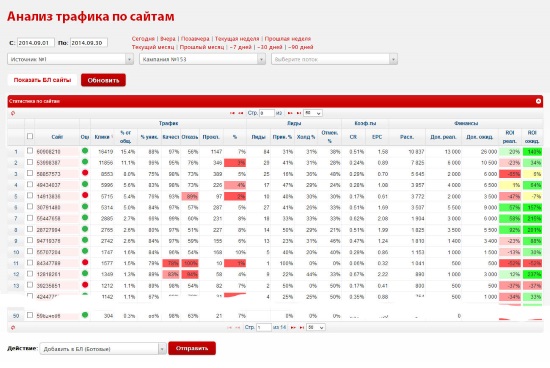Collapse the site statistics panel icon
The width and height of the screenshot is (550, 368).
(x=538, y=101)
